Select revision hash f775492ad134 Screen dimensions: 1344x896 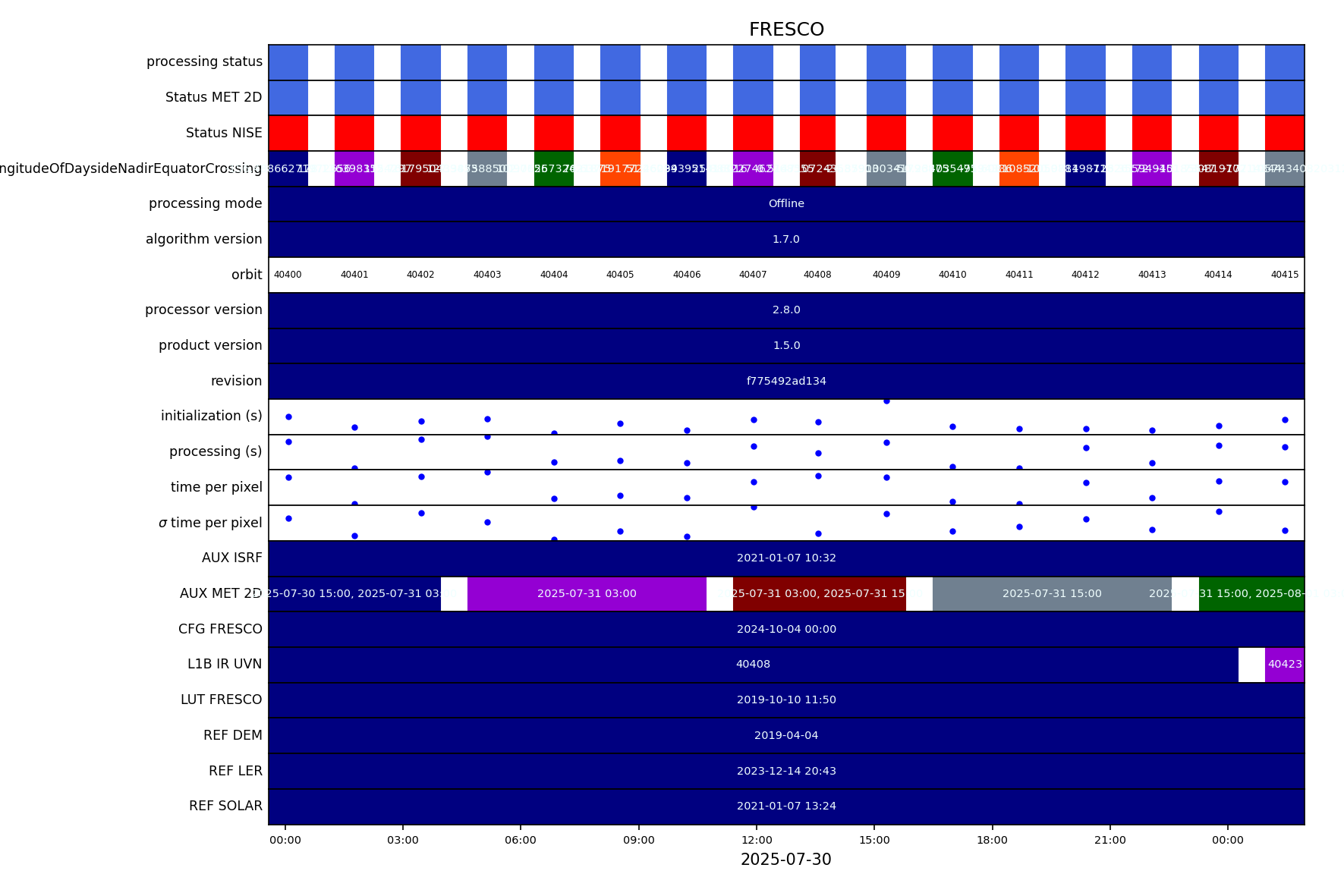point(785,382)
